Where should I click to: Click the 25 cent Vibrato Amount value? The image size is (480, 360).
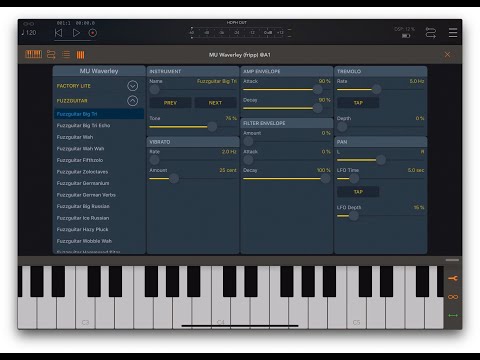228,170
